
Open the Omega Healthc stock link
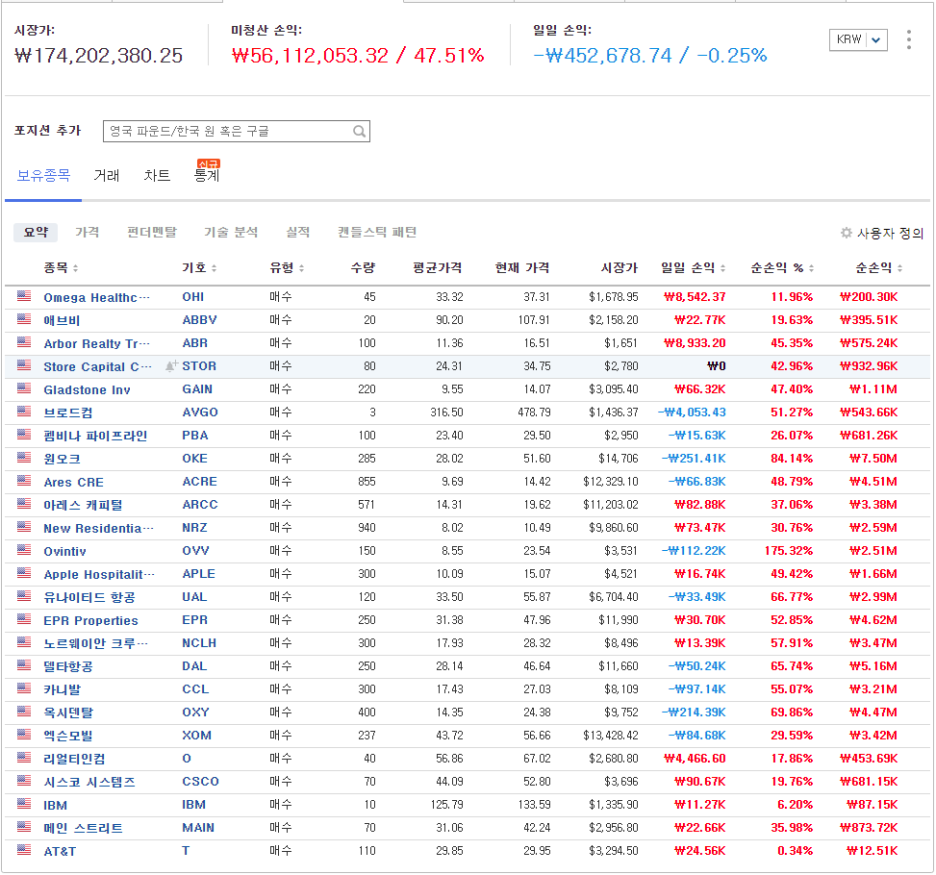tap(96, 297)
